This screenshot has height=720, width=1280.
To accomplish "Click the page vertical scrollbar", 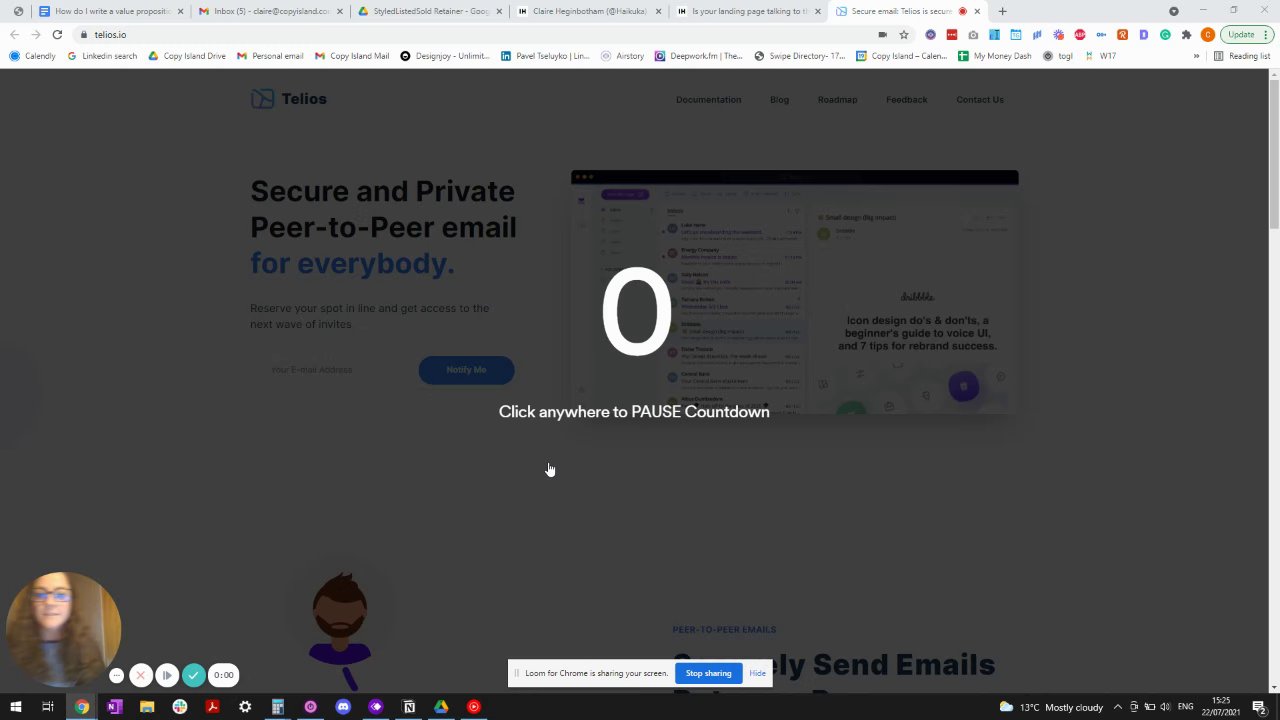I will tap(1274, 380).
